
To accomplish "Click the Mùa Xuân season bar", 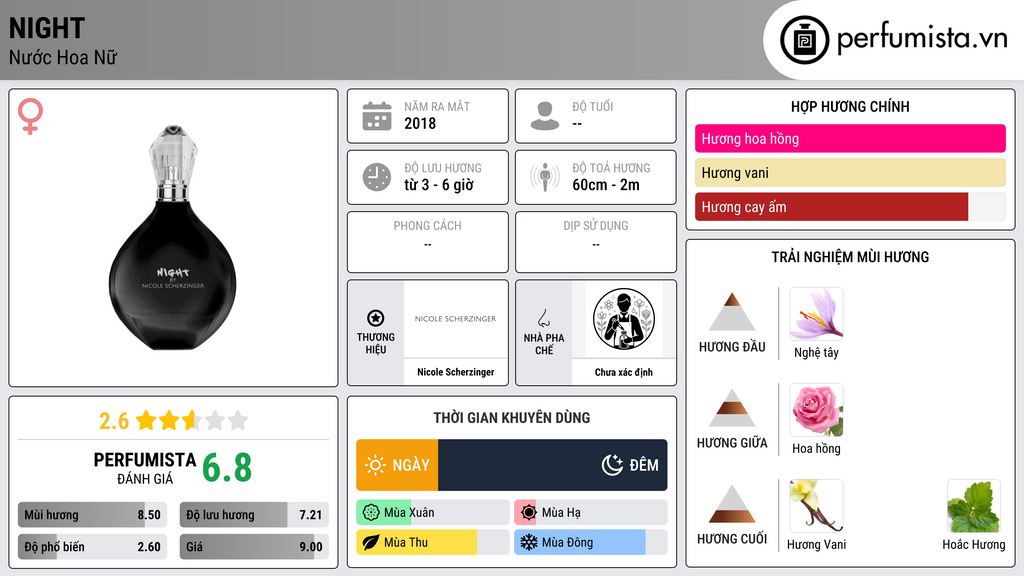I will 433,513.
